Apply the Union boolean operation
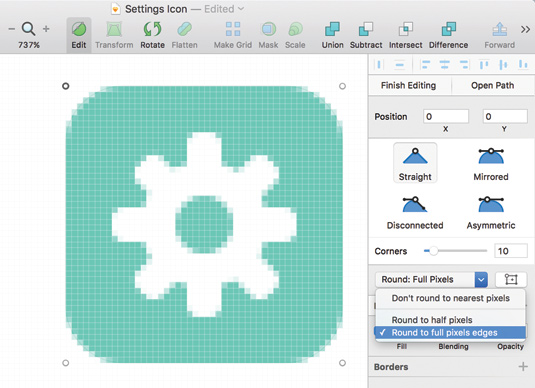Viewport: 535px width, 388px height. tap(332, 35)
